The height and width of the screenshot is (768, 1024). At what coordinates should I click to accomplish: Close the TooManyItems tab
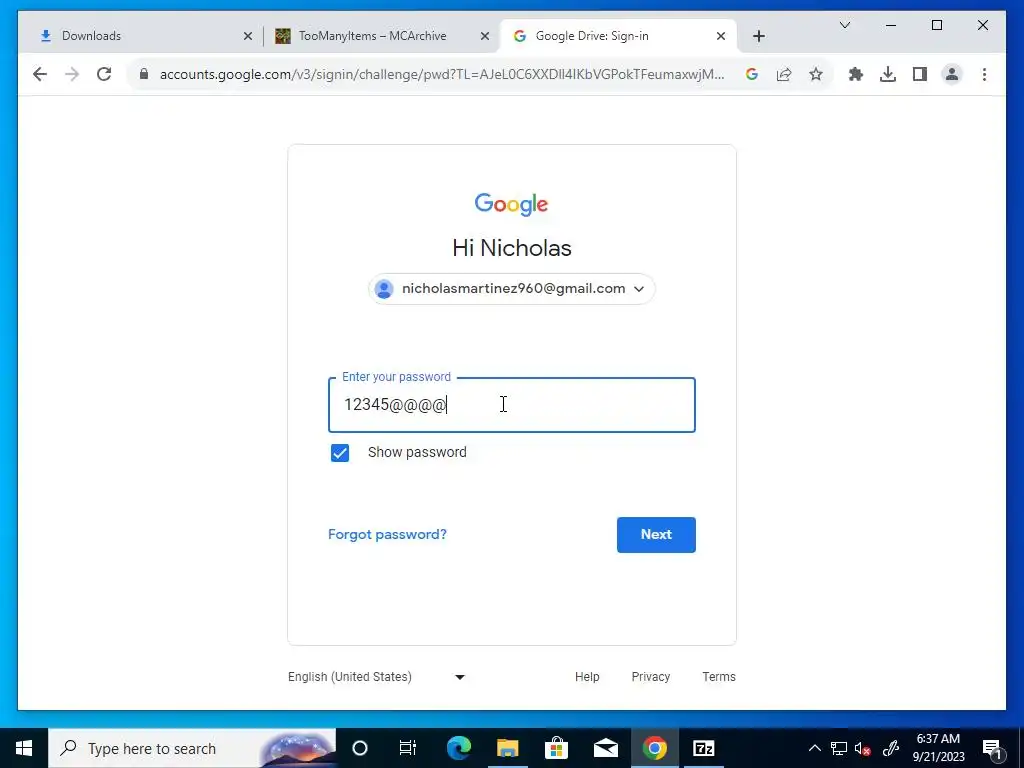(x=485, y=36)
